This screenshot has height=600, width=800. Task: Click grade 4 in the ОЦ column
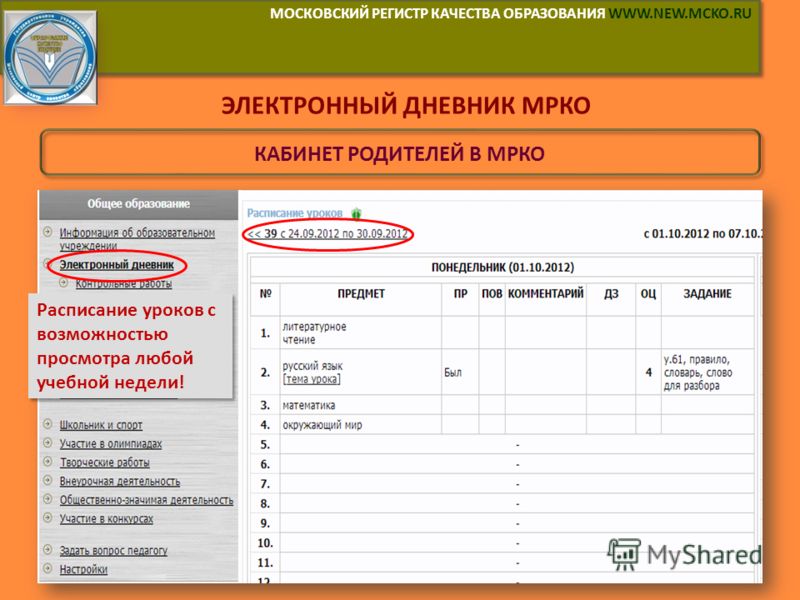tap(648, 372)
